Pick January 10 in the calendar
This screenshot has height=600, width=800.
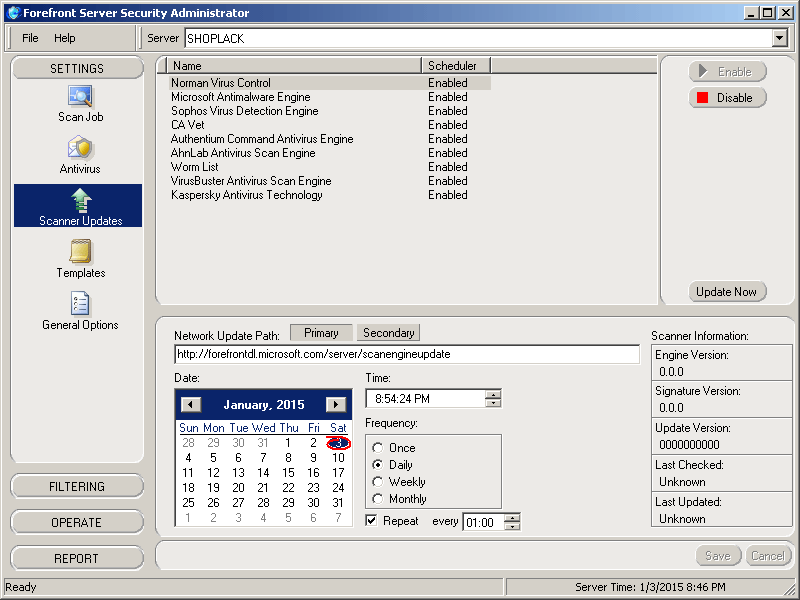pos(338,458)
